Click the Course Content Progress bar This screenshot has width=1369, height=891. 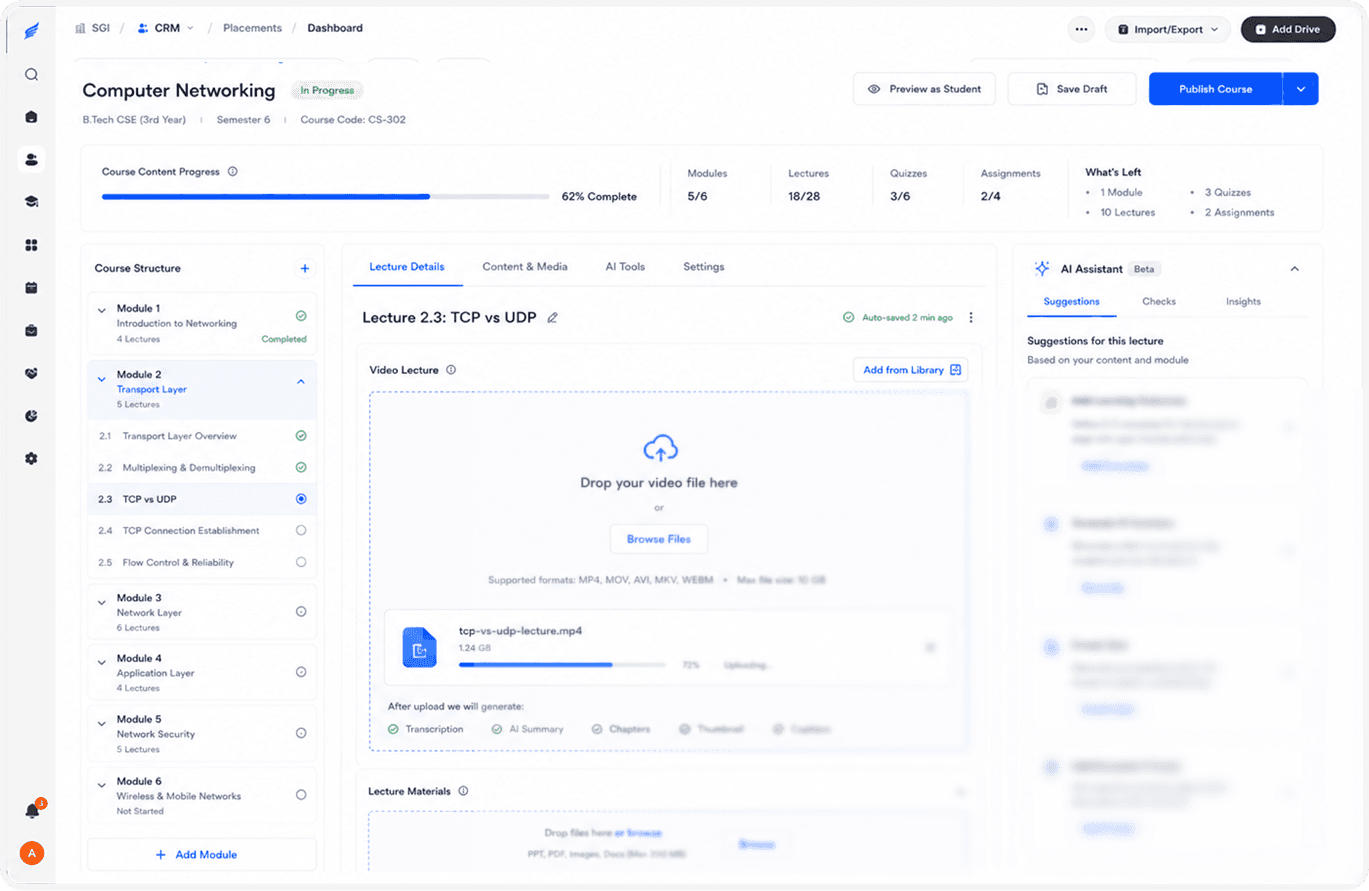click(326, 197)
